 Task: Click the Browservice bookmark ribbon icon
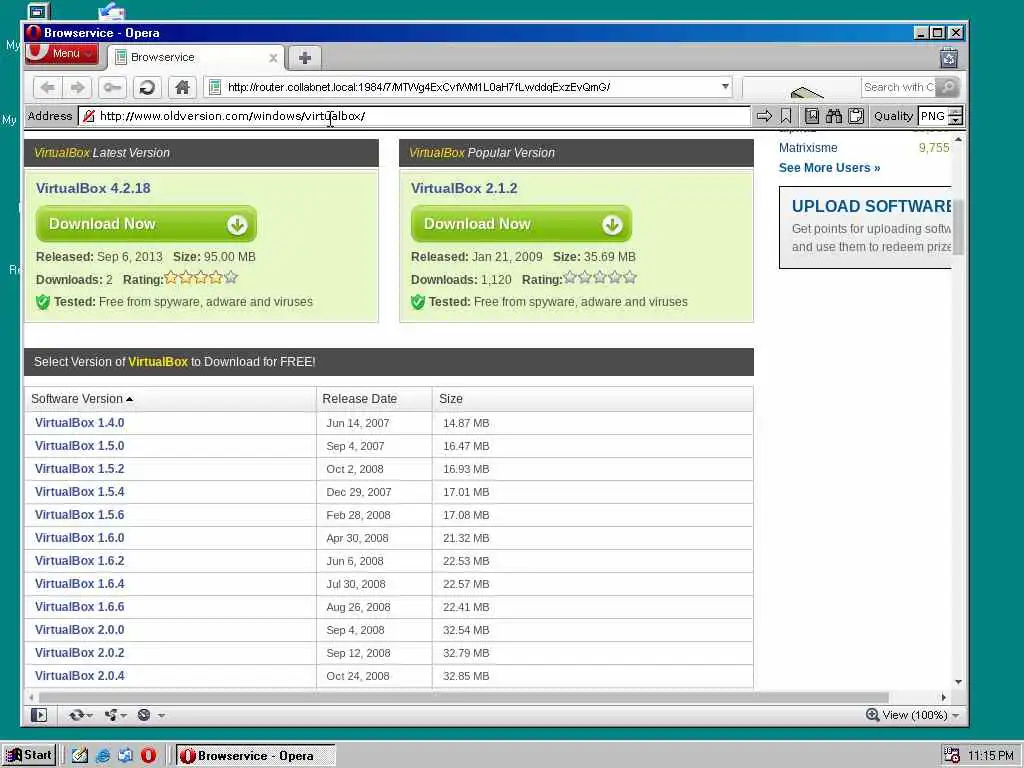pyautogui.click(x=786, y=116)
